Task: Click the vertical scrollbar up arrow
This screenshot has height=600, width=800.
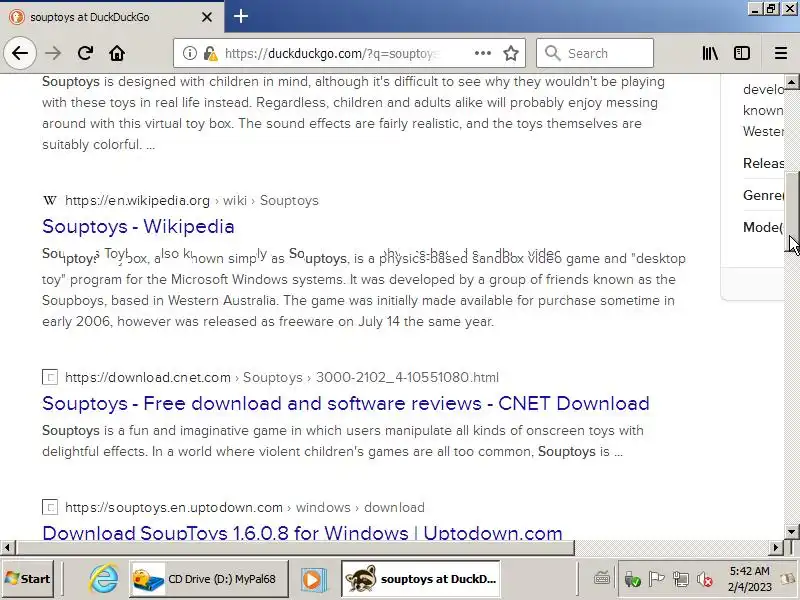Action: tap(791, 82)
